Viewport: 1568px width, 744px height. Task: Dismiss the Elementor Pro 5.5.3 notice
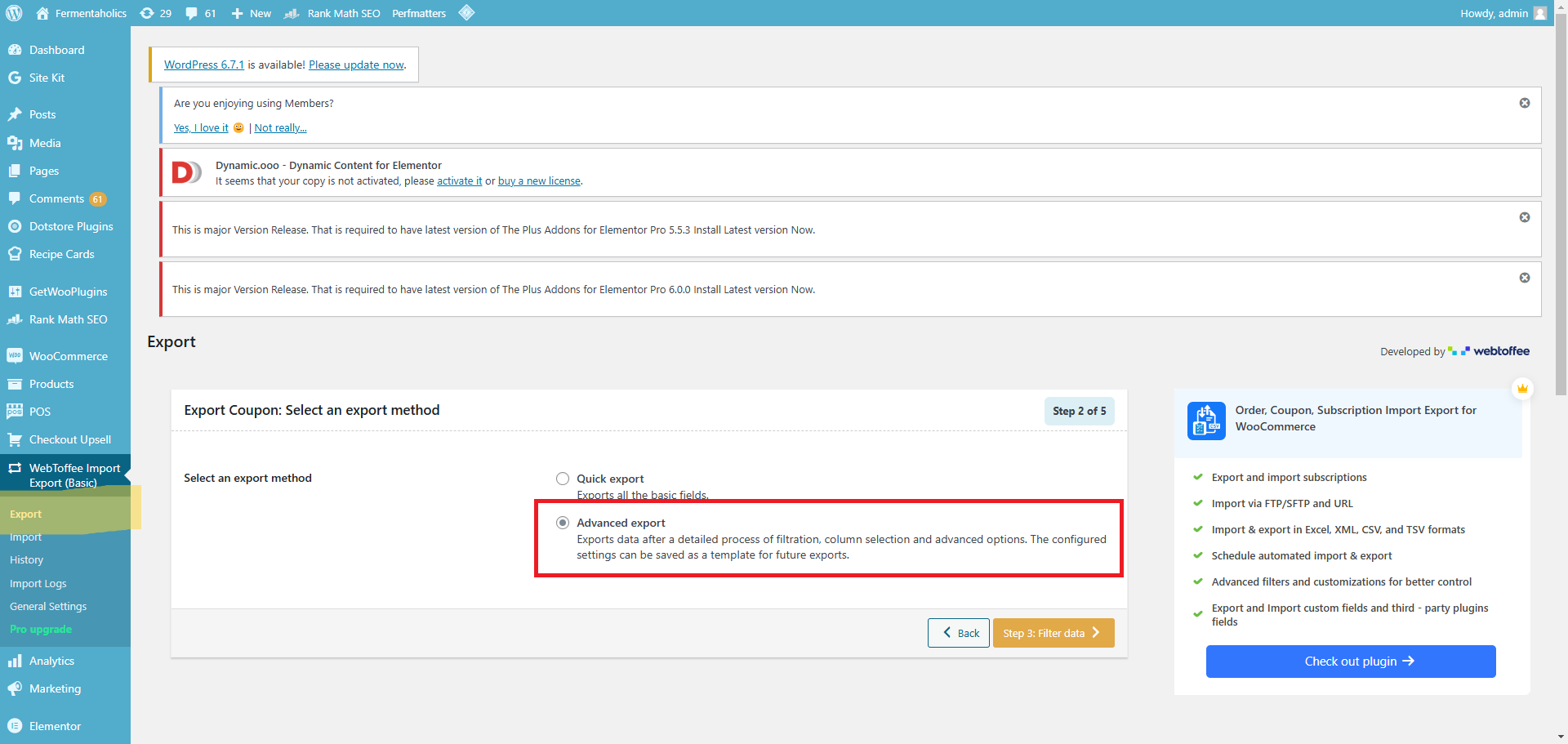[1525, 217]
